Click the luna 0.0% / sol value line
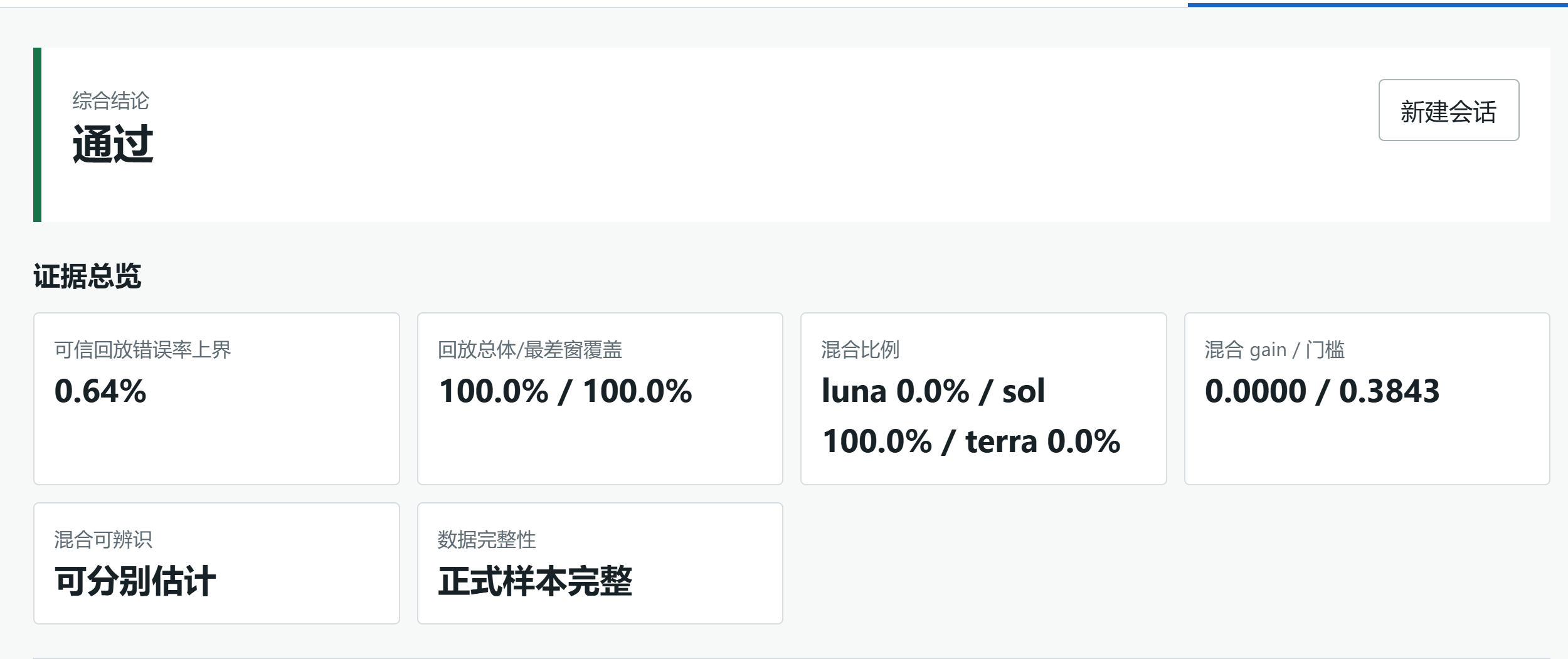The image size is (1568, 659). 933,391
